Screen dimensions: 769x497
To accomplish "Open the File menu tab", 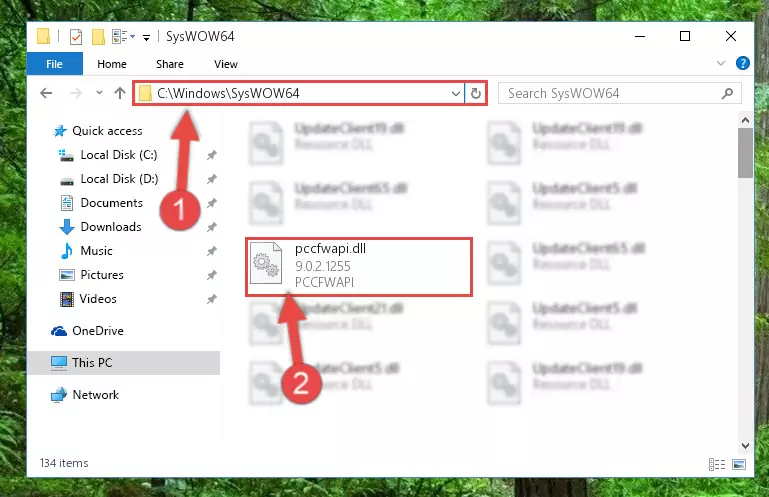I will tap(54, 64).
